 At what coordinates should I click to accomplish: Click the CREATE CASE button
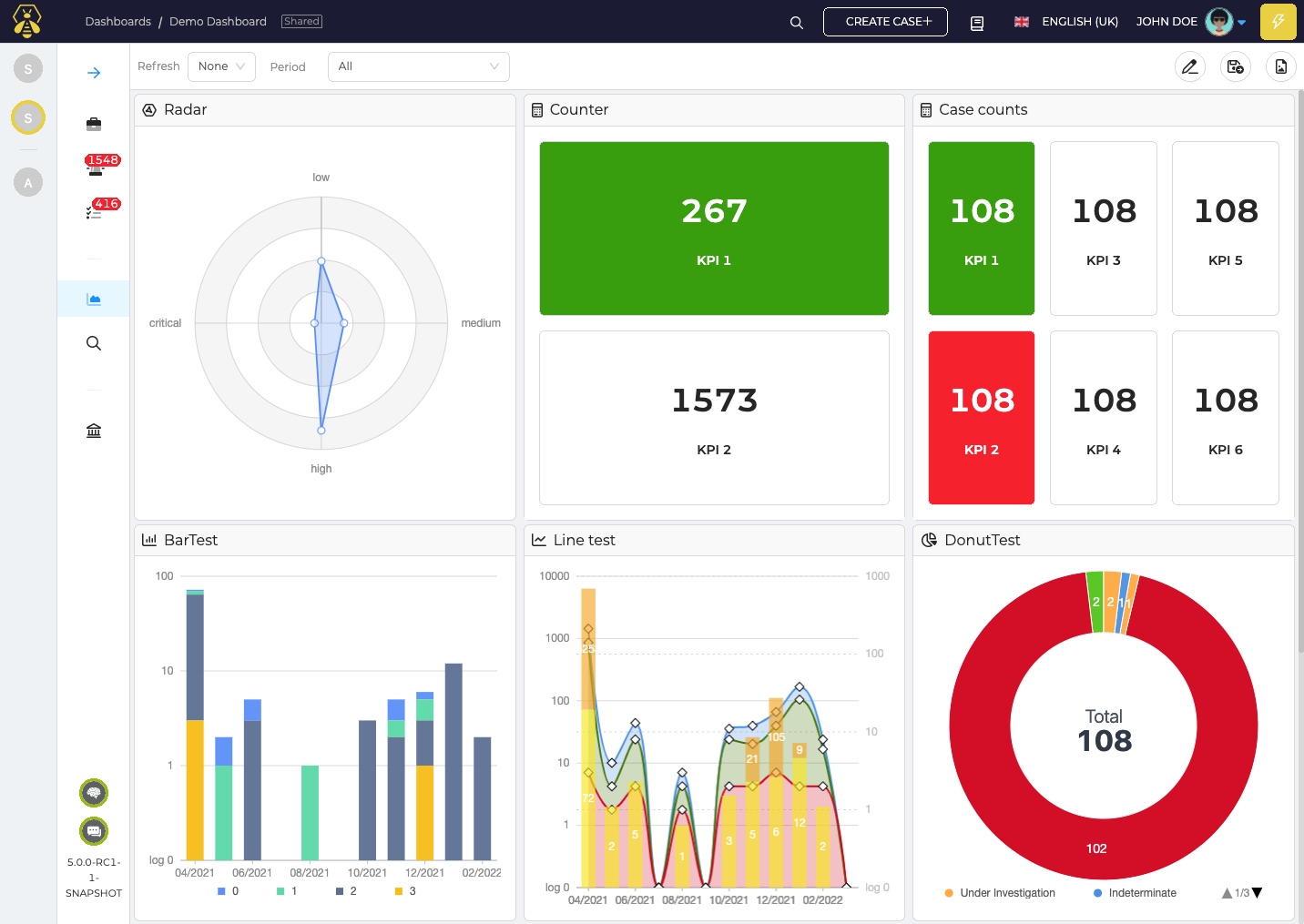885,22
